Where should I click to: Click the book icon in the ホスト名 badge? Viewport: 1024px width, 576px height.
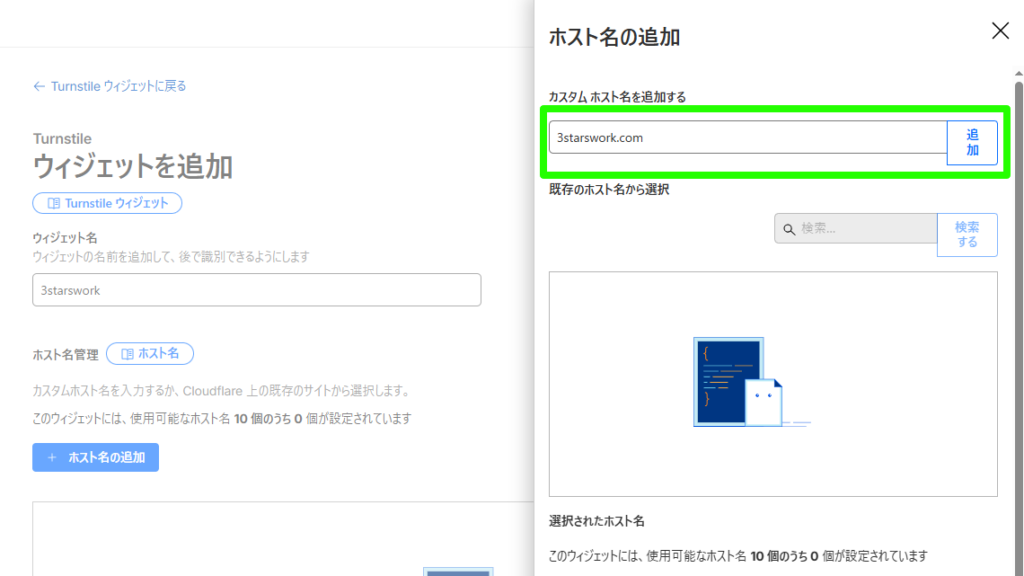point(127,354)
